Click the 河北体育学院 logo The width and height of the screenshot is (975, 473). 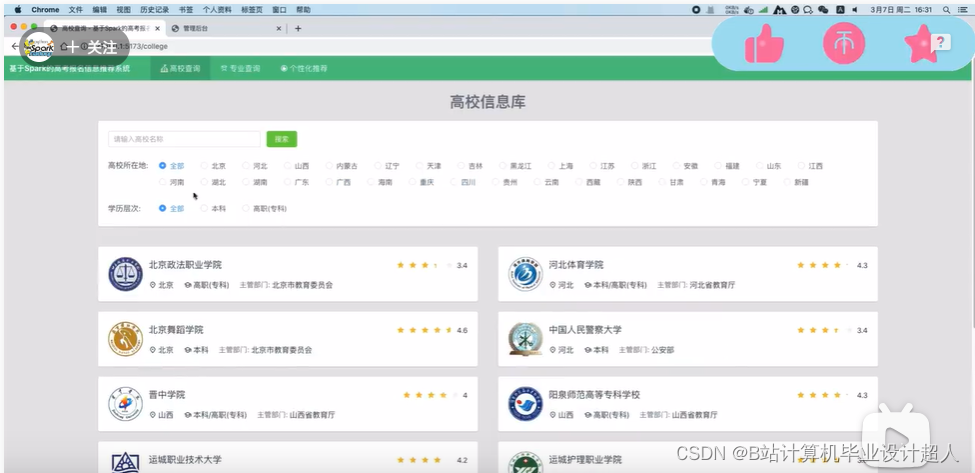pos(525,274)
